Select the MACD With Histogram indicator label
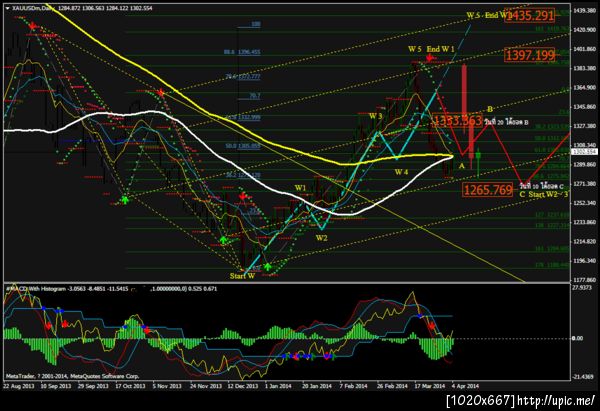 click(x=36, y=289)
